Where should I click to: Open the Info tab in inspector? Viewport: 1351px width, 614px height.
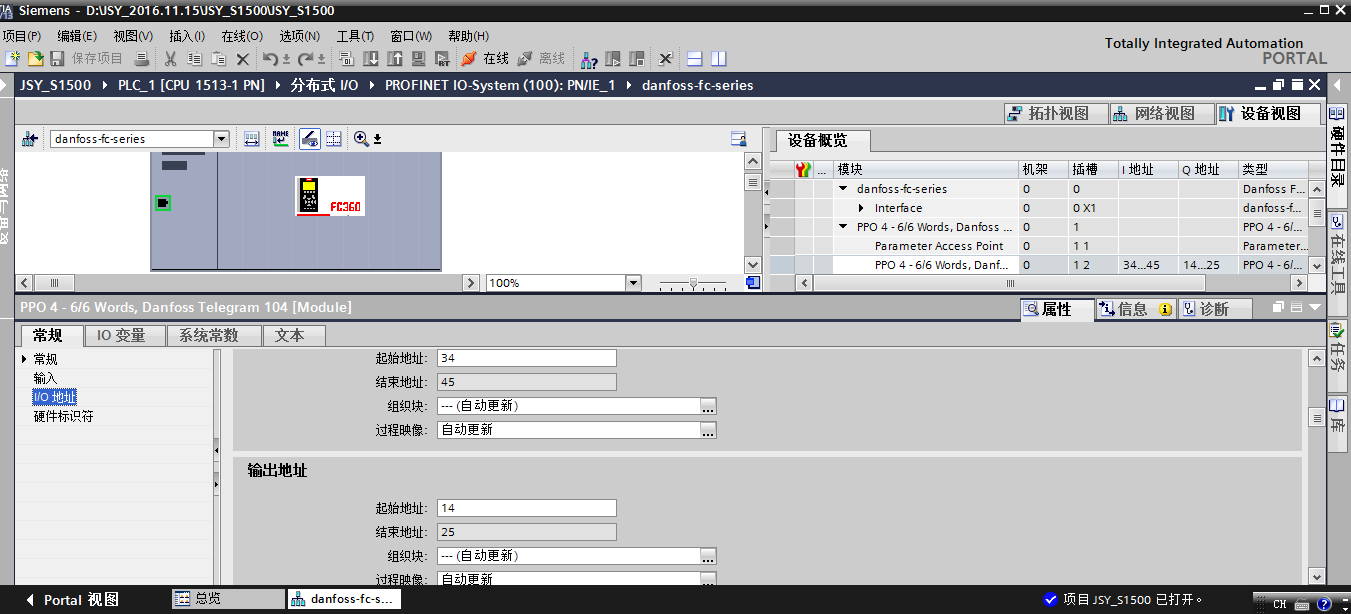(x=1134, y=309)
